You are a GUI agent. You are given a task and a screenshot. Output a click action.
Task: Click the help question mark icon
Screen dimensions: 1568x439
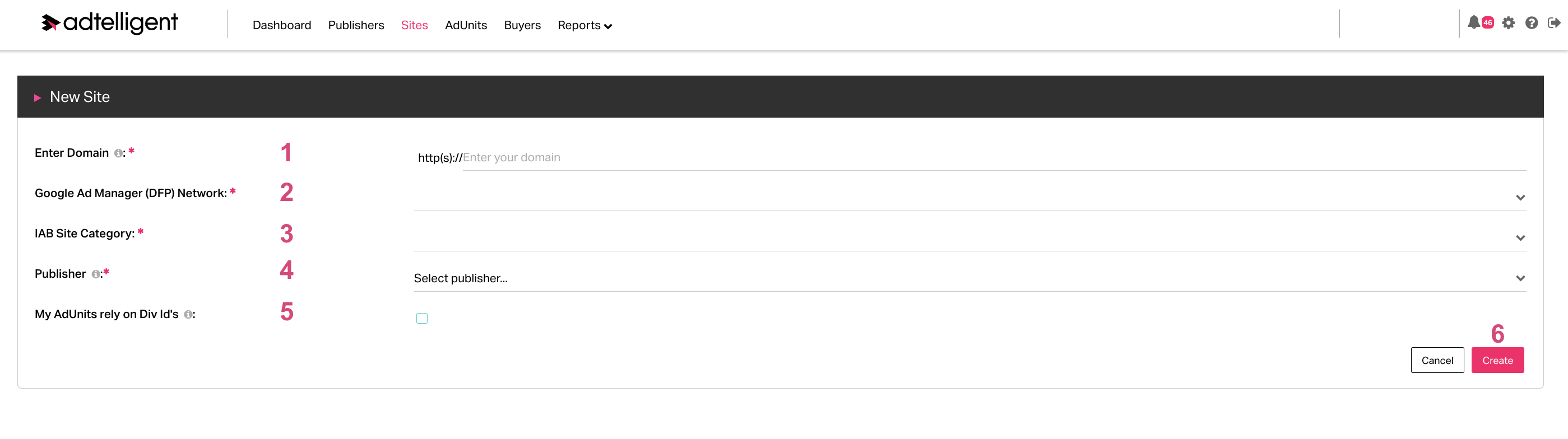[x=1532, y=23]
